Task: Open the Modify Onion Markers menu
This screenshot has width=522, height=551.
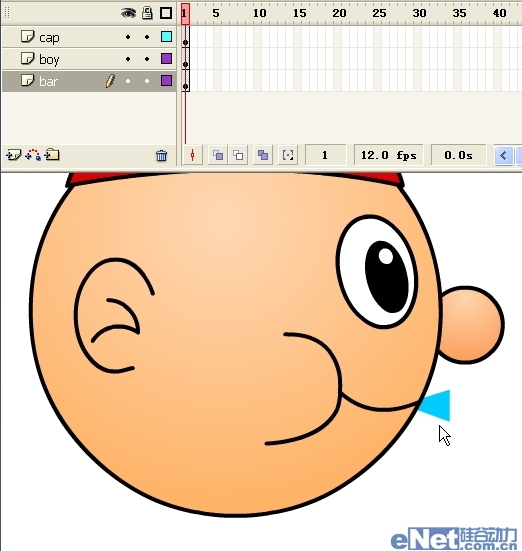Action: (288, 155)
